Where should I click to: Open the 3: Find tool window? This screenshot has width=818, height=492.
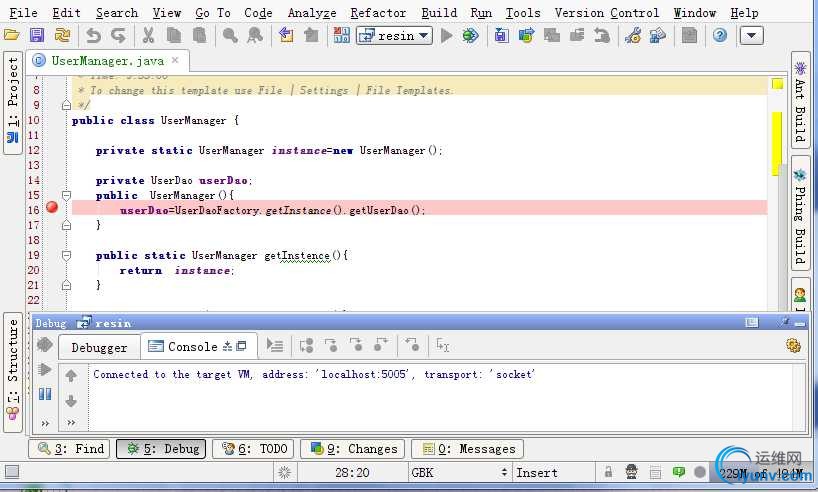pyautogui.click(x=69, y=449)
